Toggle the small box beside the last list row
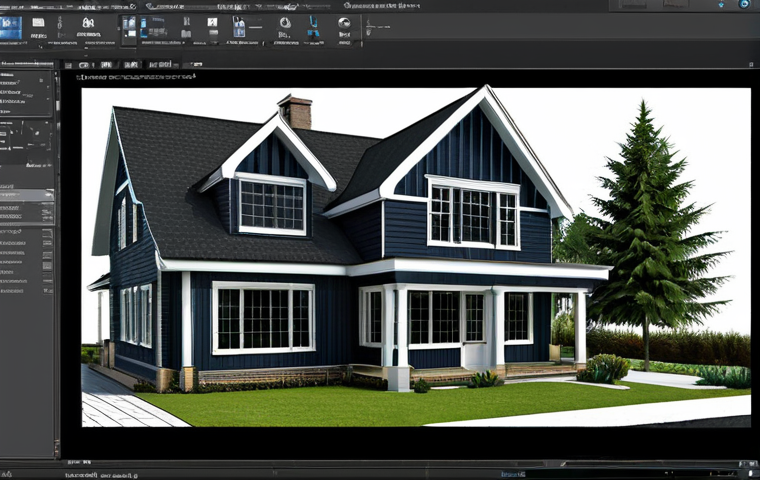 pyautogui.click(x=48, y=291)
